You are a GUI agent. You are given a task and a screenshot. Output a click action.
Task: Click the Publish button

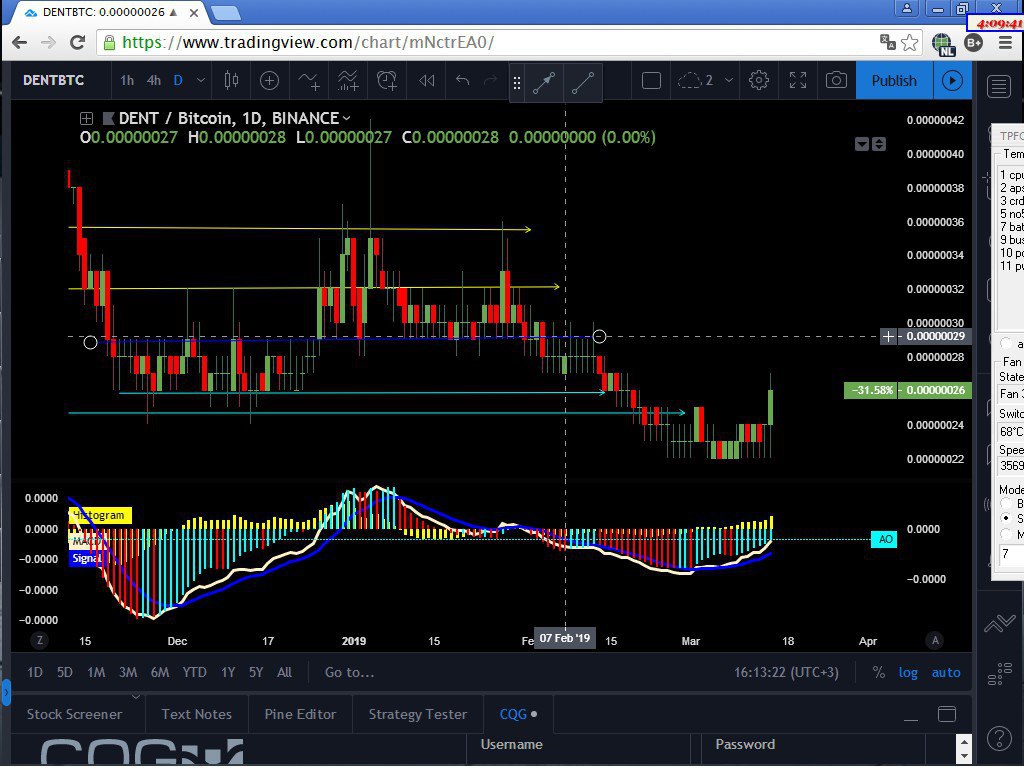tap(894, 80)
